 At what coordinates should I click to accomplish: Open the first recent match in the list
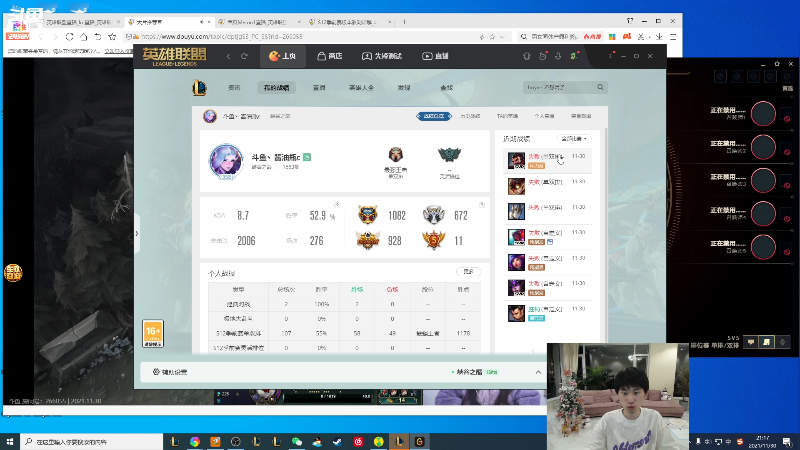[547, 160]
